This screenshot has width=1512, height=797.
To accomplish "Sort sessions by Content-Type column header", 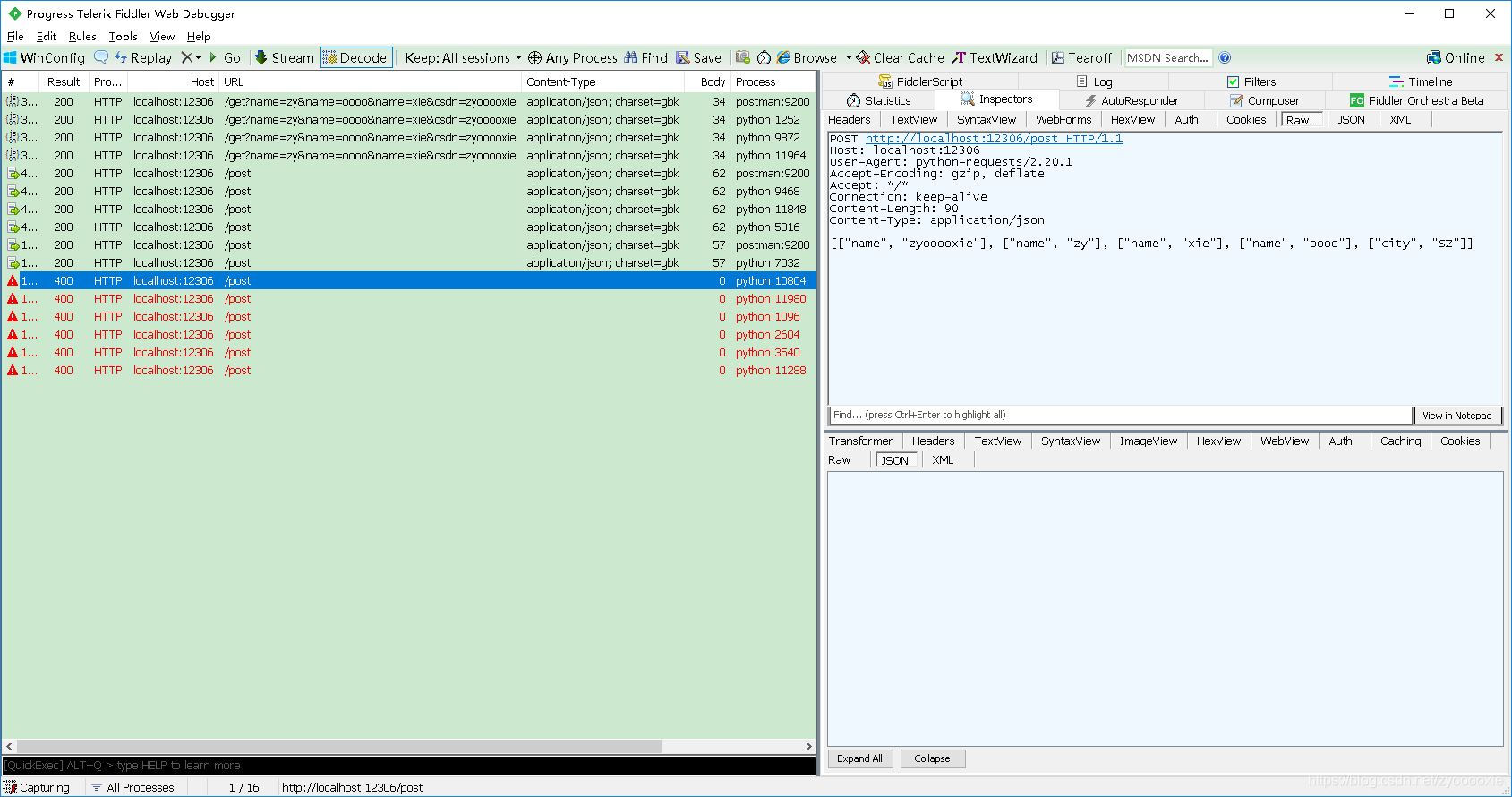I will click(602, 81).
